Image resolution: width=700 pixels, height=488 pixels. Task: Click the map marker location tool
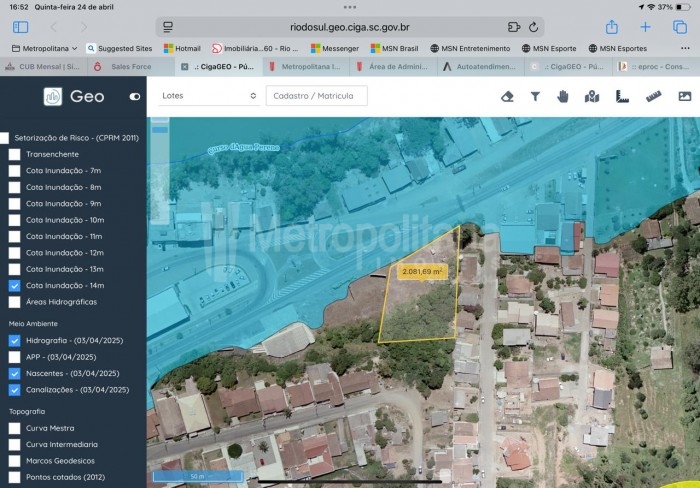pos(591,96)
